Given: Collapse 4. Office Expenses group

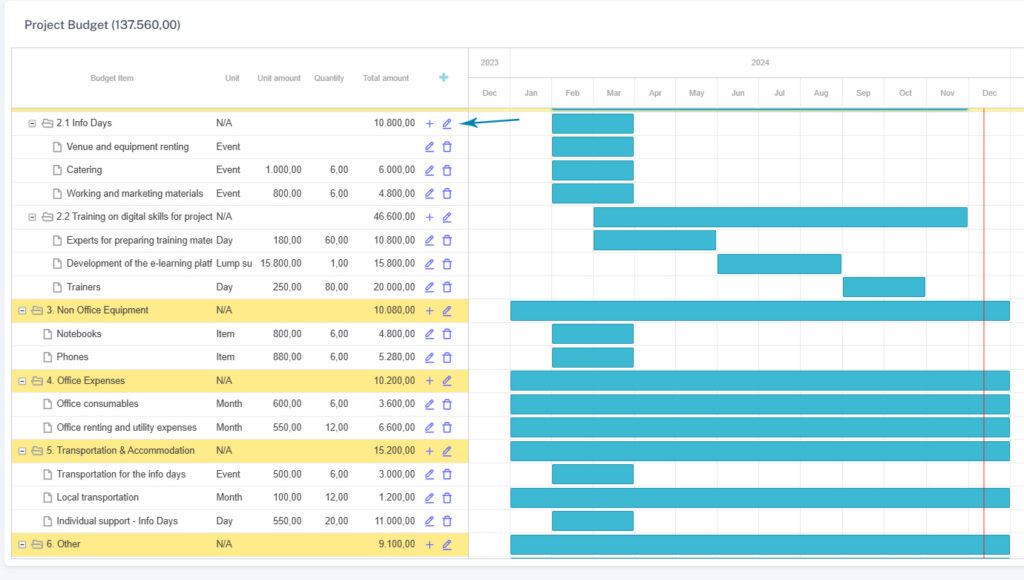Looking at the screenshot, I should tap(22, 381).
